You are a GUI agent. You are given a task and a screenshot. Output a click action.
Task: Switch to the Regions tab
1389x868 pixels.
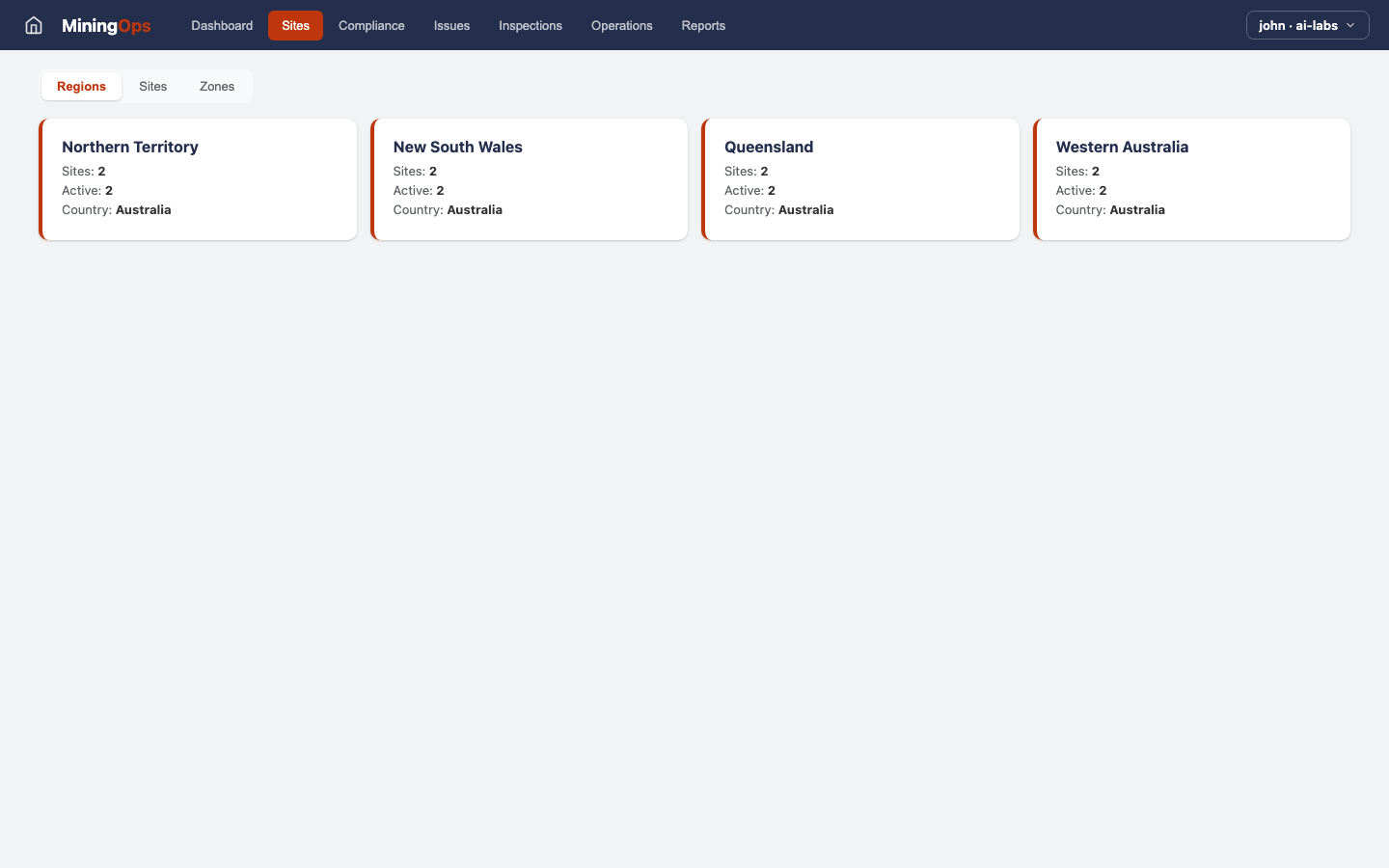pos(81,86)
